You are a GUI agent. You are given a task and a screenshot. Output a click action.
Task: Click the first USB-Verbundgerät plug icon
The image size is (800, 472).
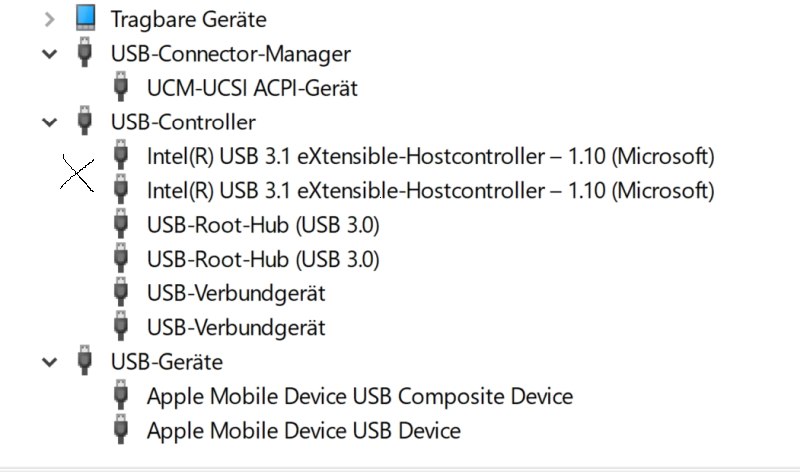[121, 291]
